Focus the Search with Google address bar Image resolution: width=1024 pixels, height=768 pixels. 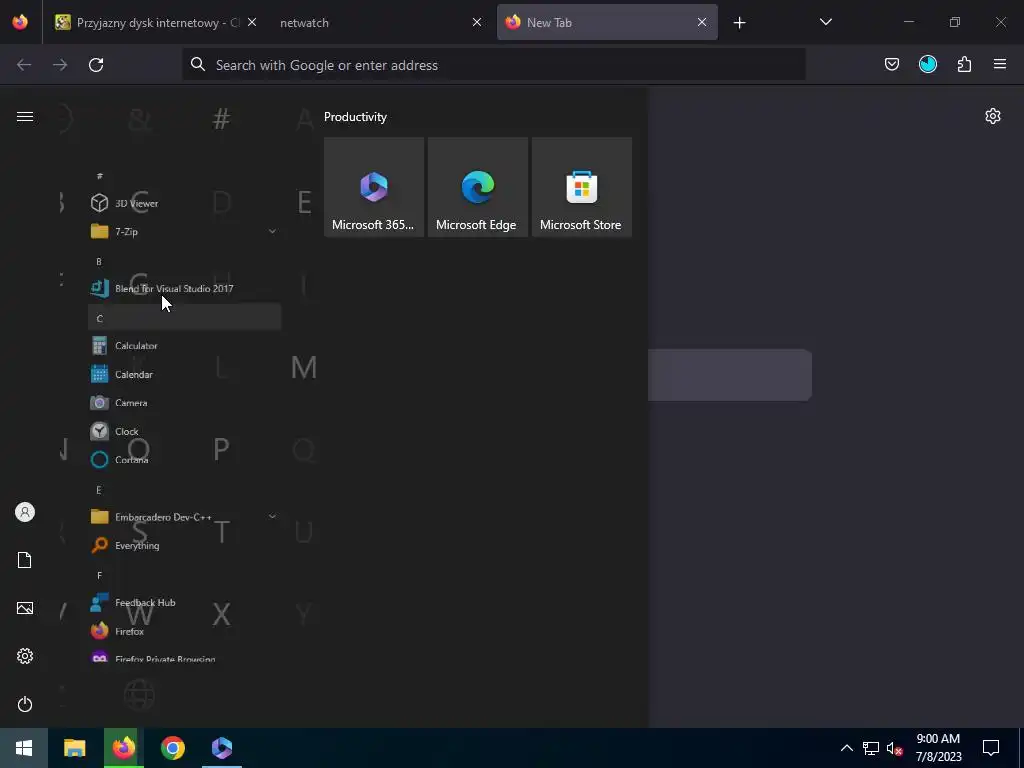click(494, 65)
